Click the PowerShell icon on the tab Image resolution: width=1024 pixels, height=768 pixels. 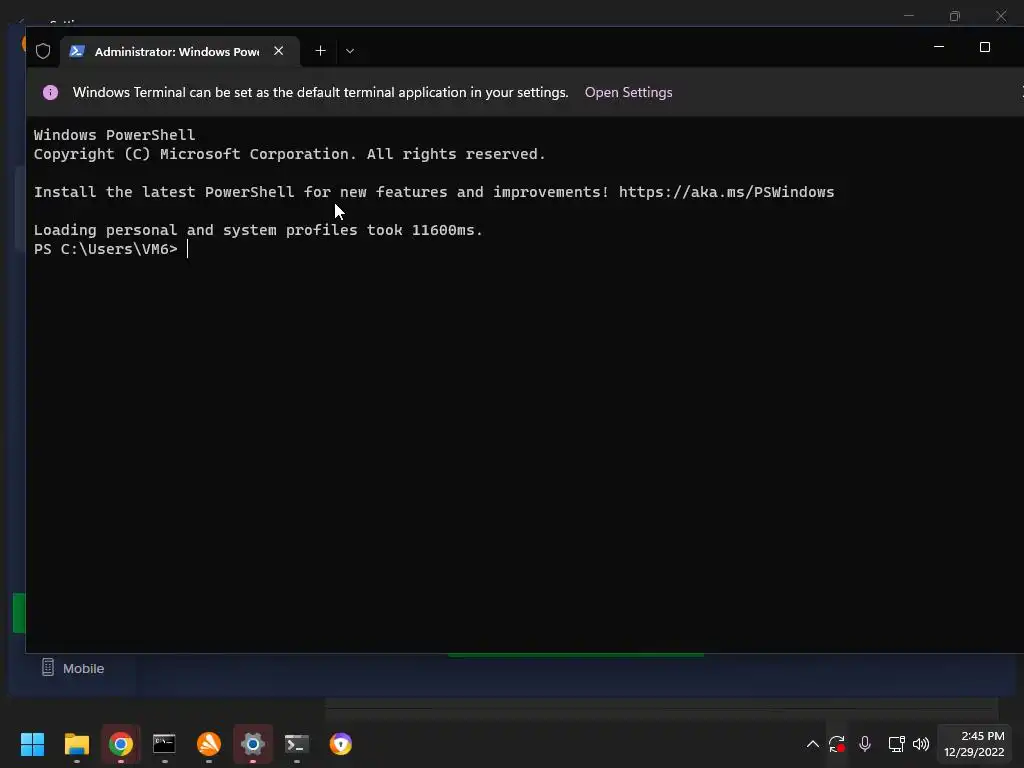coord(77,51)
